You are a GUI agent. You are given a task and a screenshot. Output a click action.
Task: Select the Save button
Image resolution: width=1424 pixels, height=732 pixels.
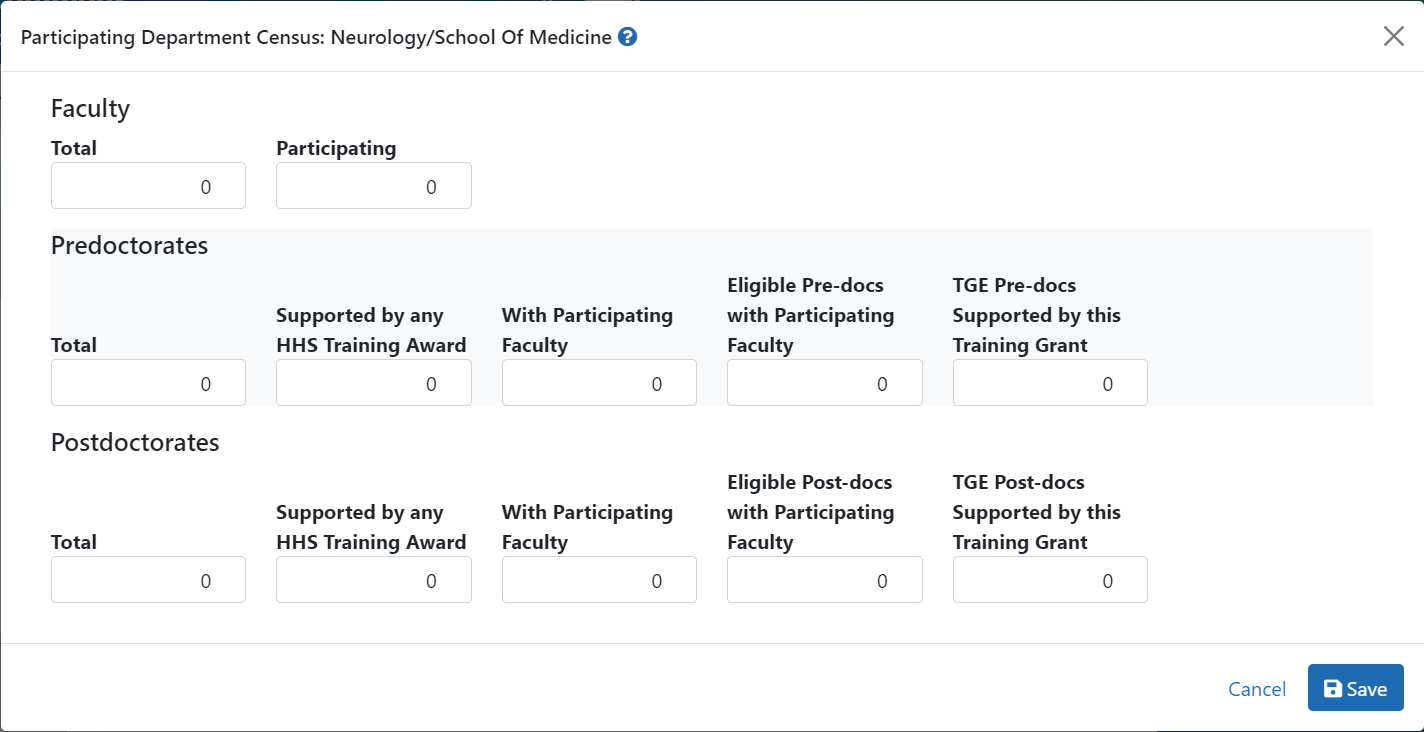point(1355,688)
